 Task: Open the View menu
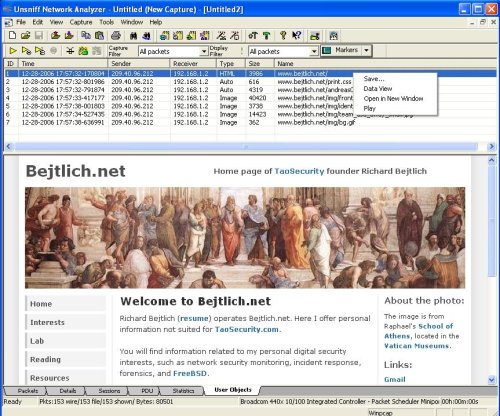point(56,22)
